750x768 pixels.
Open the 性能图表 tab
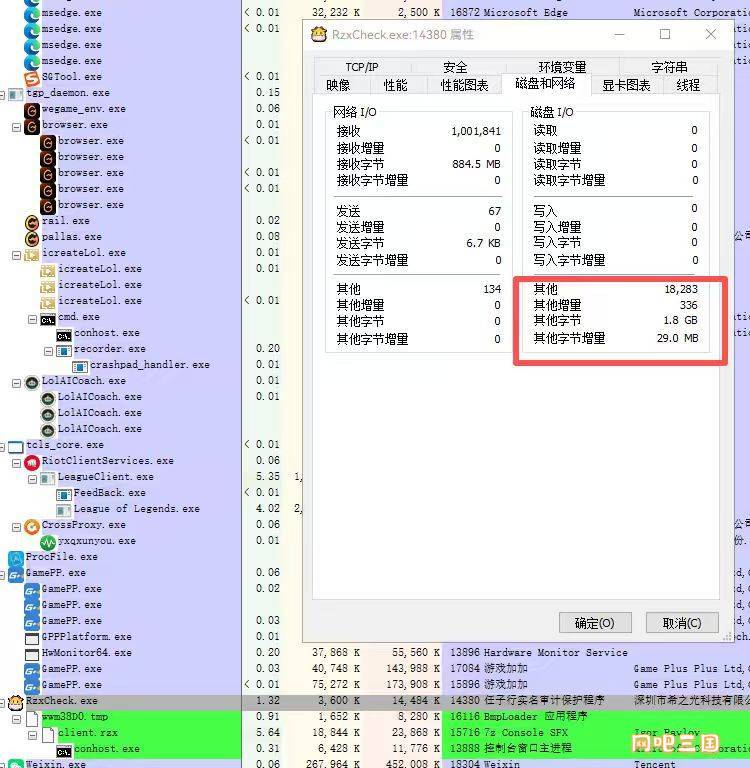point(464,86)
